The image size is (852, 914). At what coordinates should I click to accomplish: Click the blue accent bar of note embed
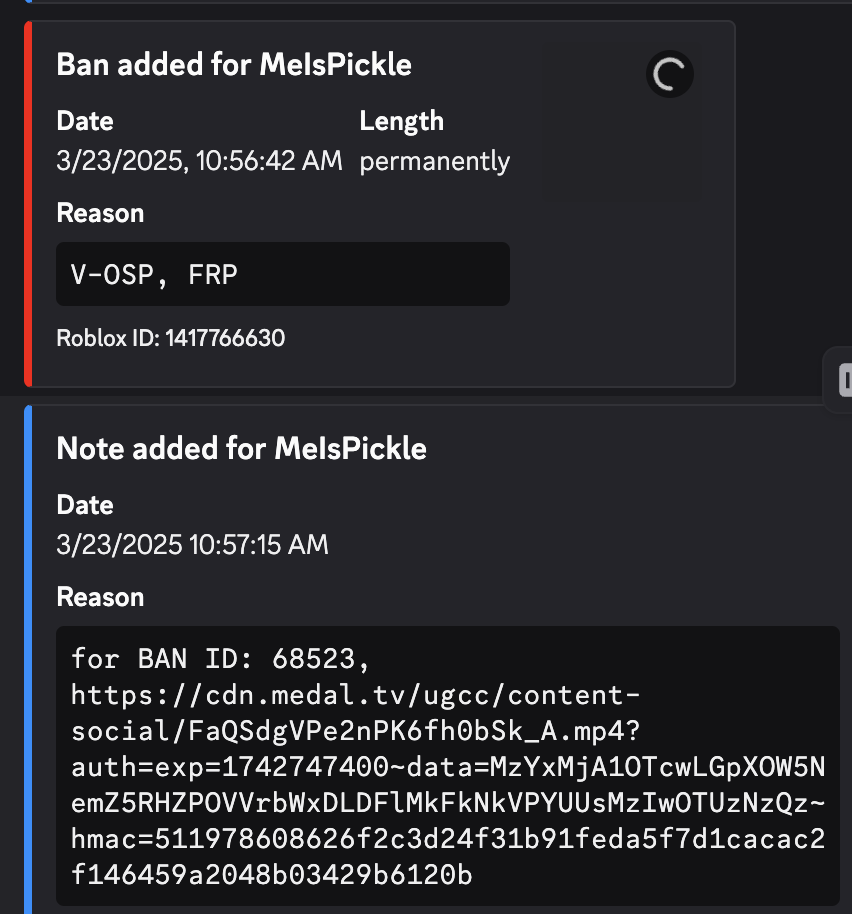28,659
